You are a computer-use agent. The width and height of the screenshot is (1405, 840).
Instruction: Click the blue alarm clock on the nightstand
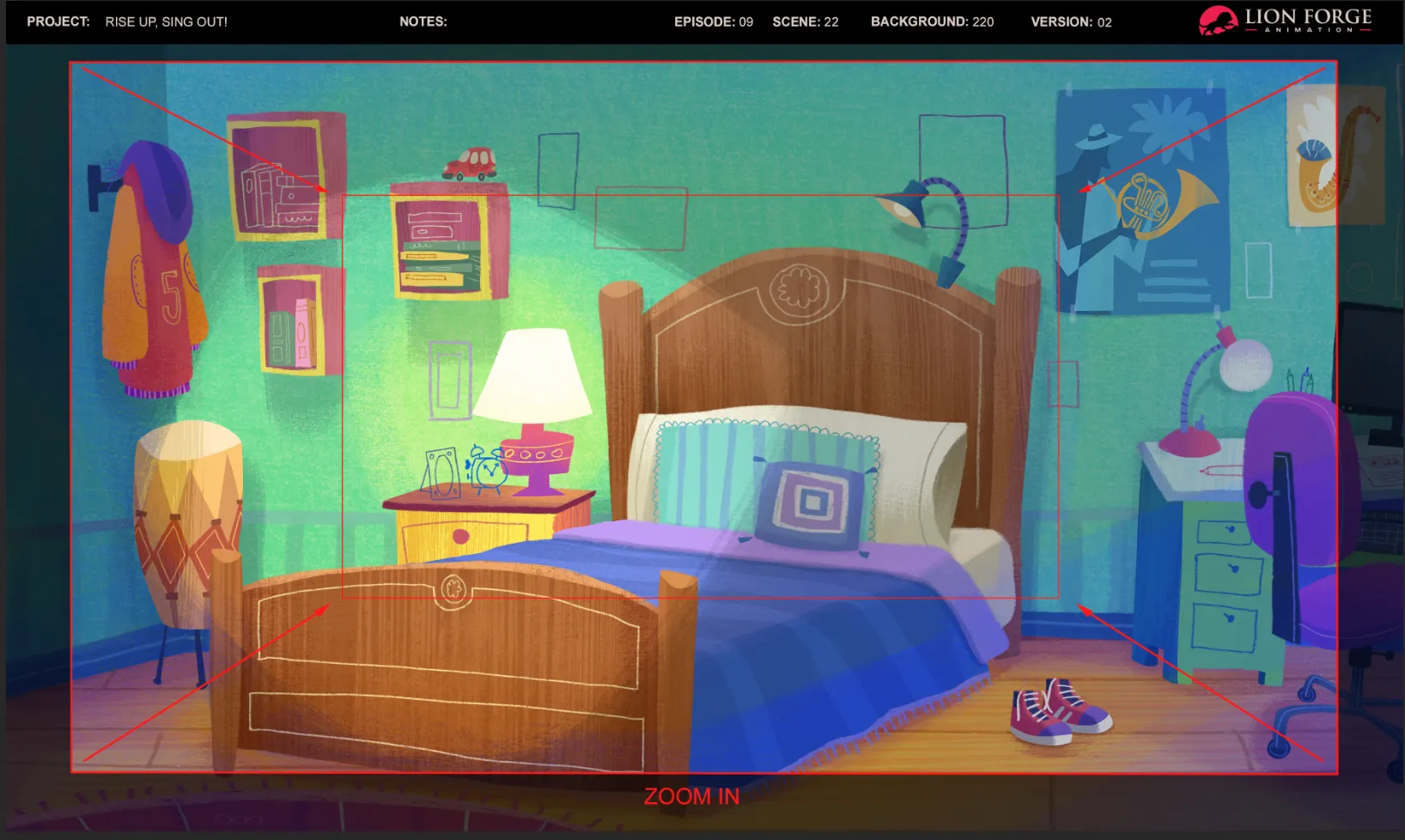pos(487,469)
